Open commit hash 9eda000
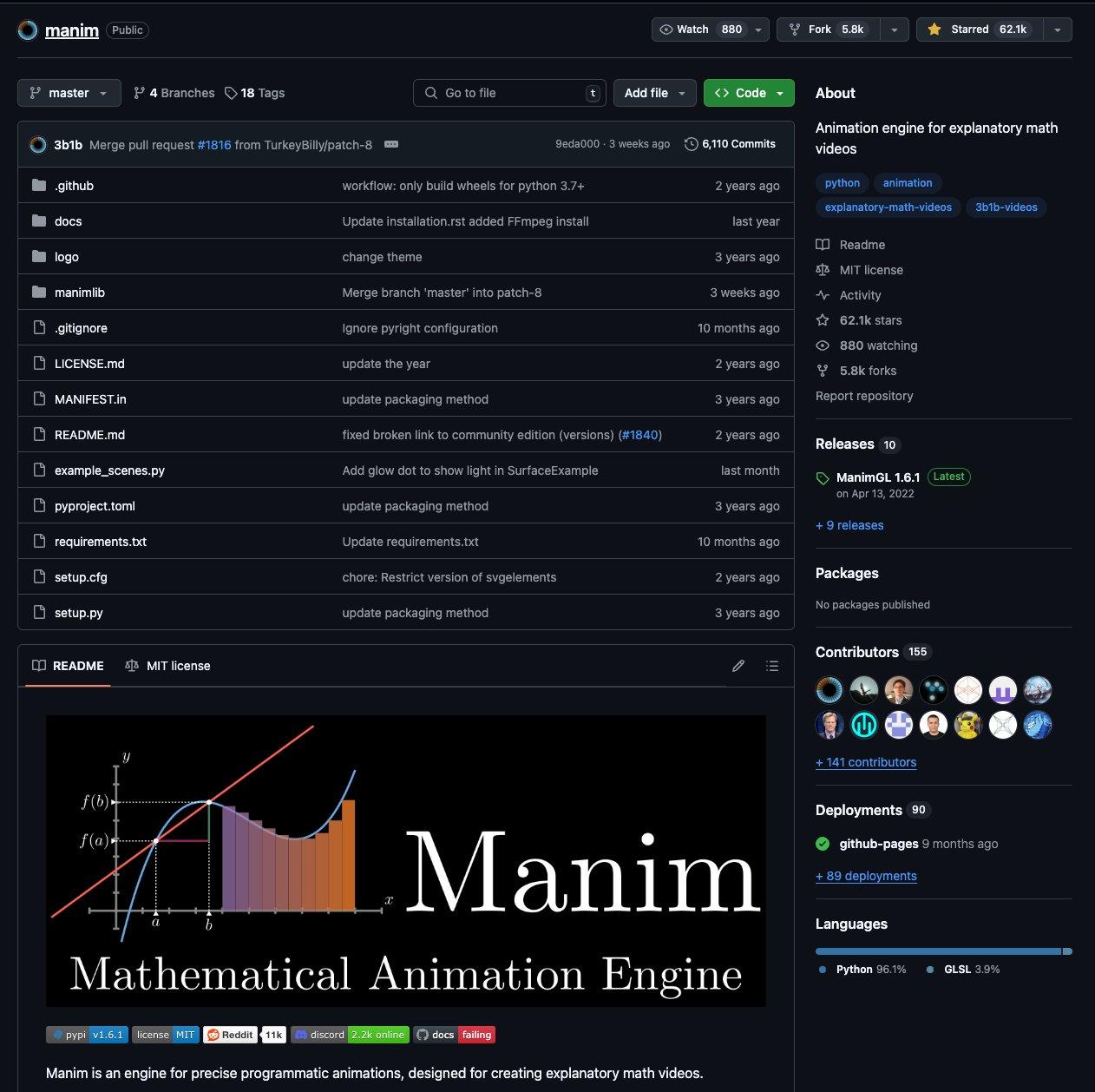1095x1092 pixels. click(x=577, y=144)
